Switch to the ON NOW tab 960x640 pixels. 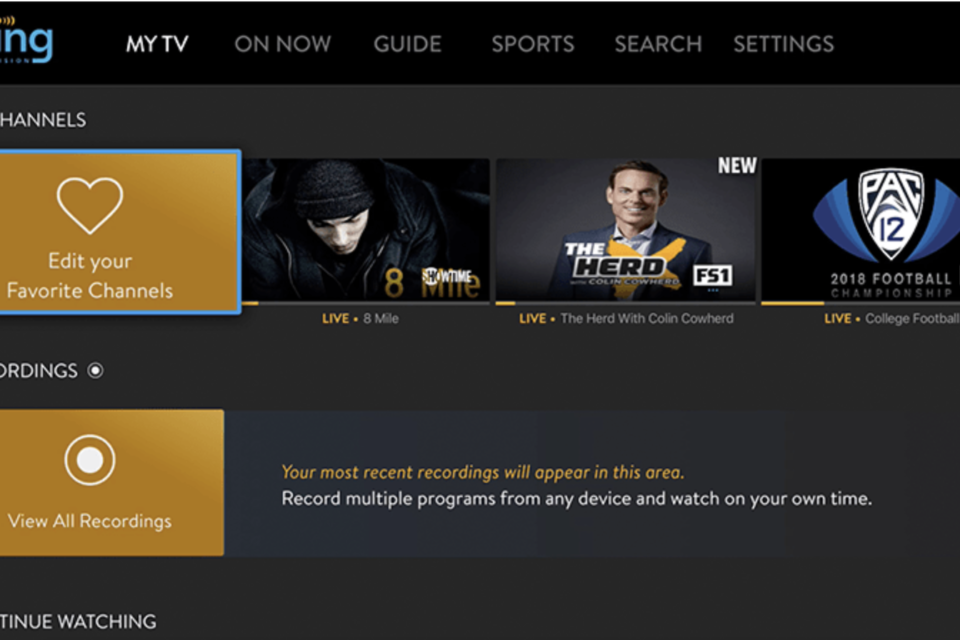[x=282, y=44]
